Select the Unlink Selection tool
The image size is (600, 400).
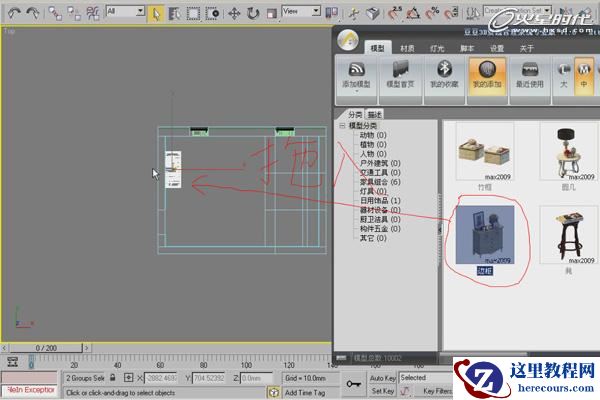pyautogui.click(x=74, y=14)
